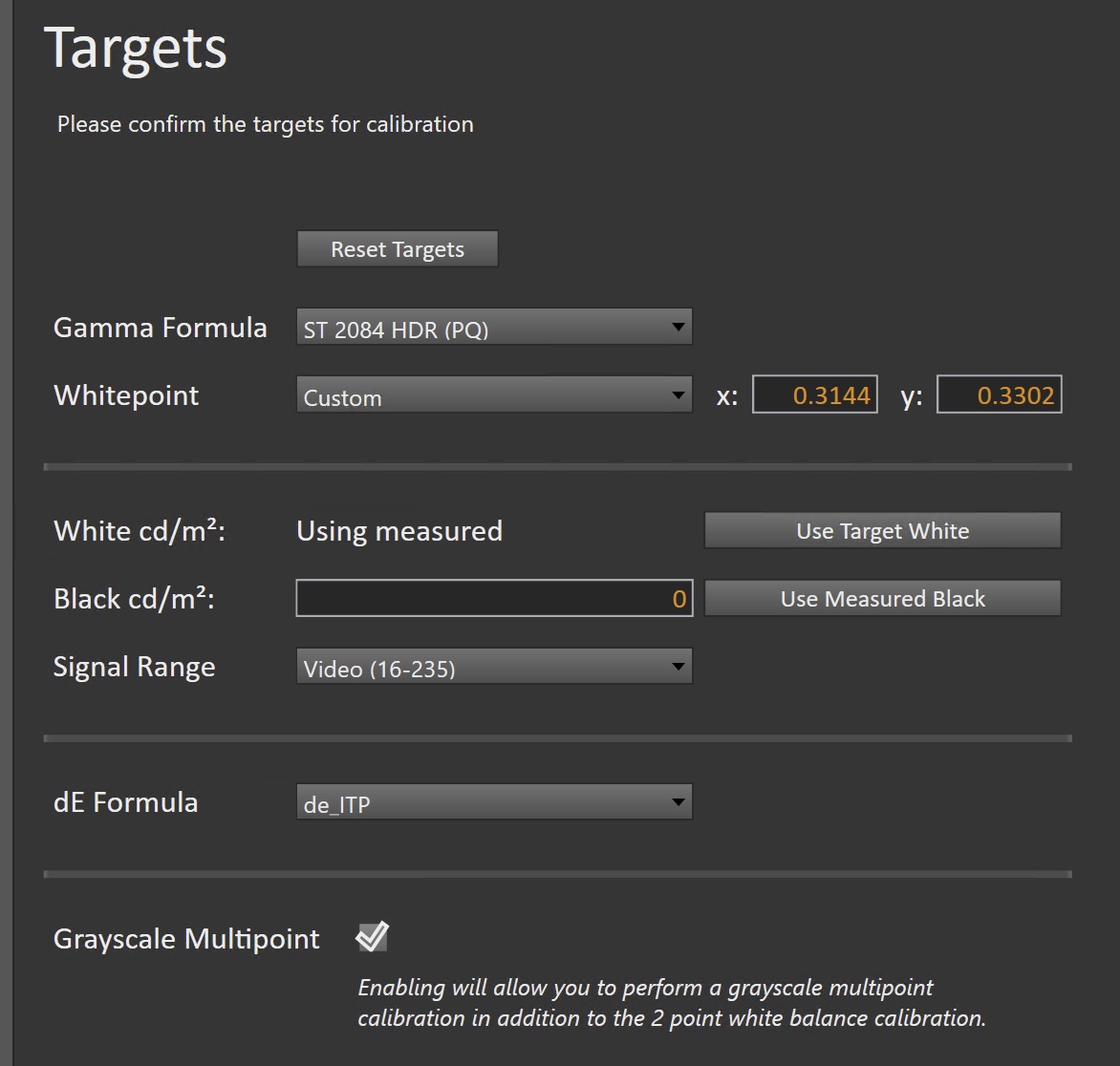This screenshot has height=1066, width=1120.
Task: Click the Signal Range label
Action: pyautogui.click(x=135, y=667)
